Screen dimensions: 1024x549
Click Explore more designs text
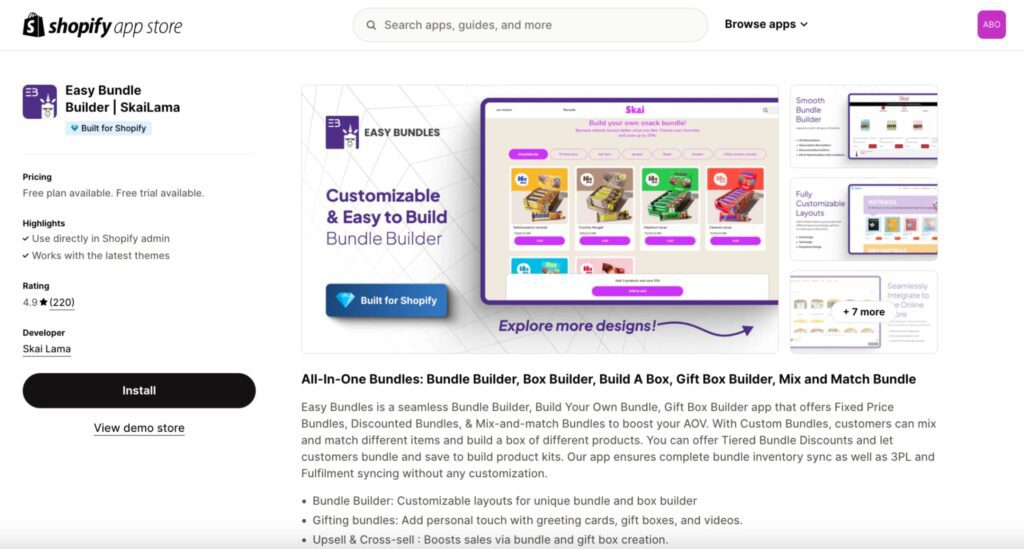tap(578, 325)
